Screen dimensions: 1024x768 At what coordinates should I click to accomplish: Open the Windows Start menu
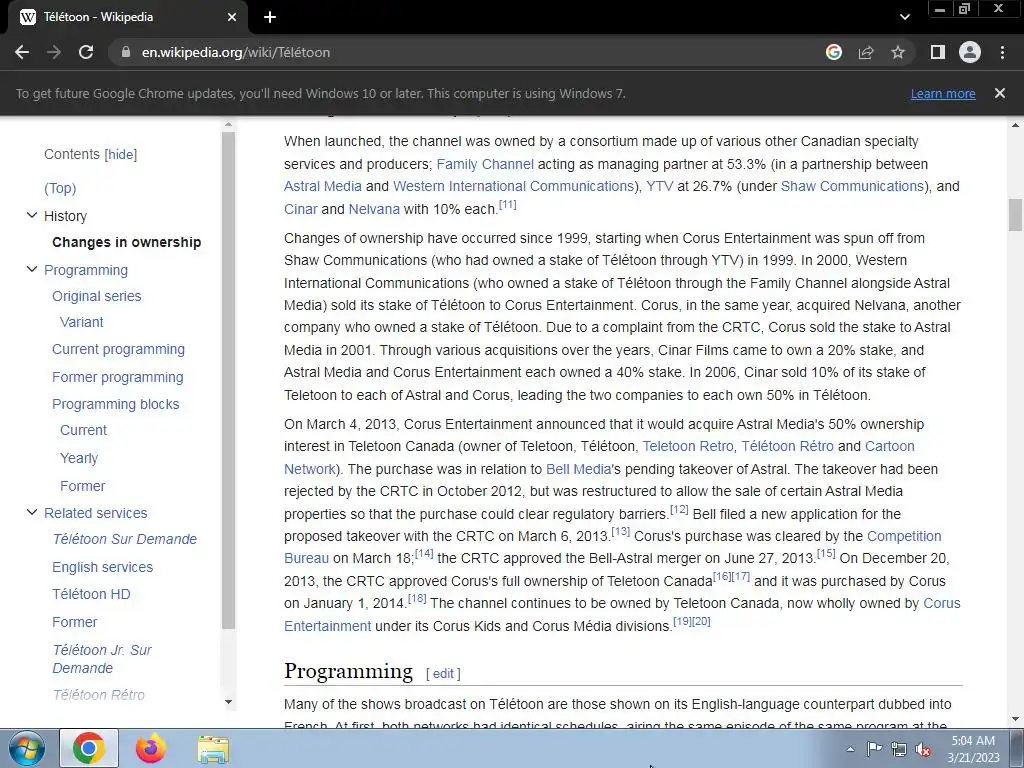coord(27,748)
